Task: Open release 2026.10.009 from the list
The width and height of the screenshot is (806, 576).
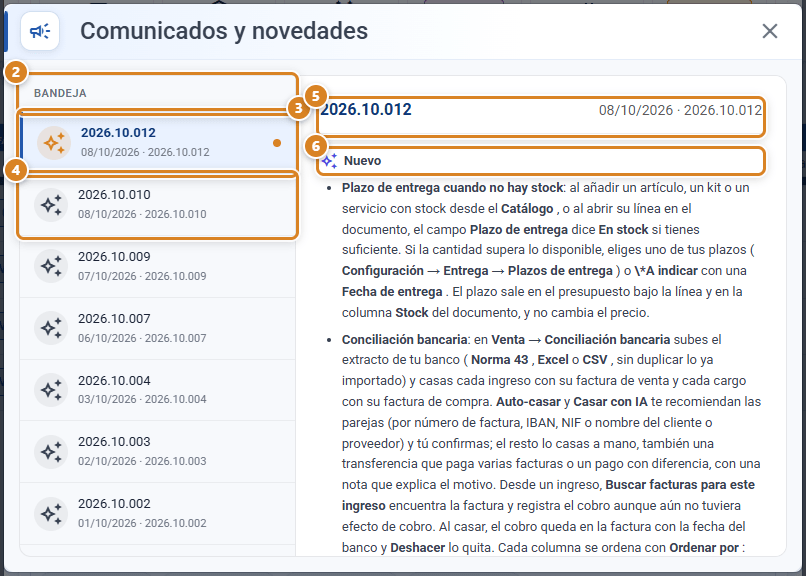Action: tap(158, 266)
